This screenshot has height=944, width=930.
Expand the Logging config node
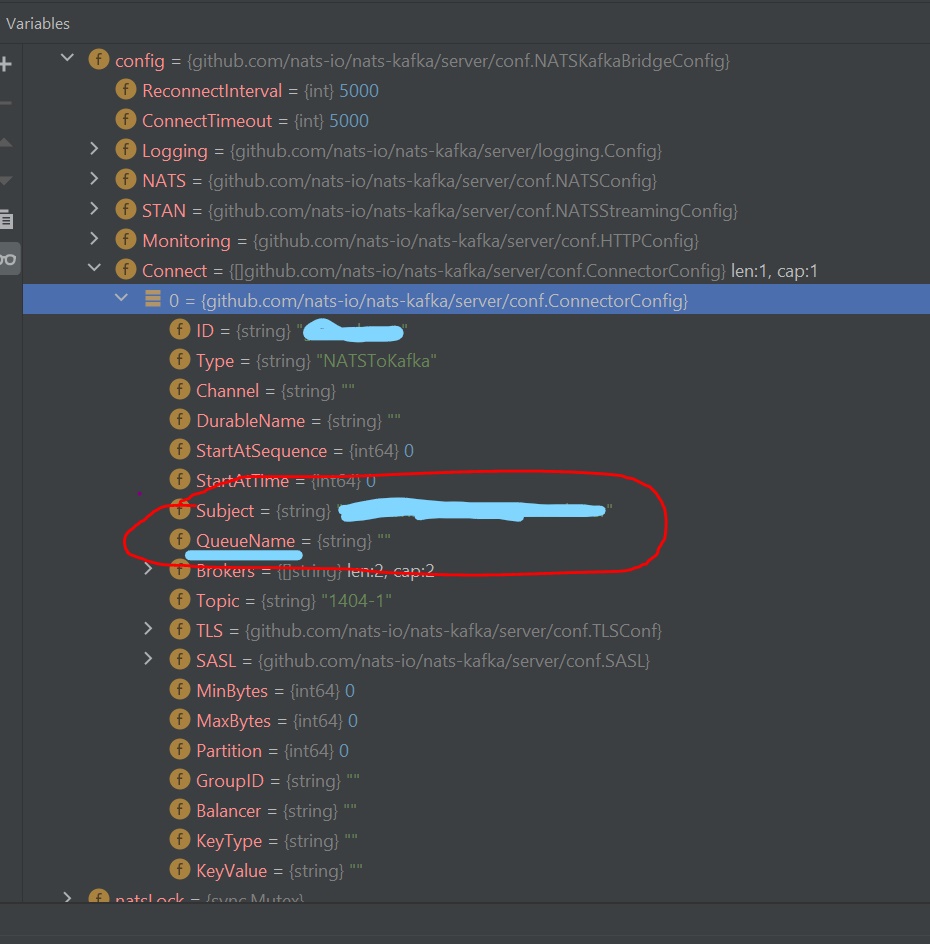(94, 149)
